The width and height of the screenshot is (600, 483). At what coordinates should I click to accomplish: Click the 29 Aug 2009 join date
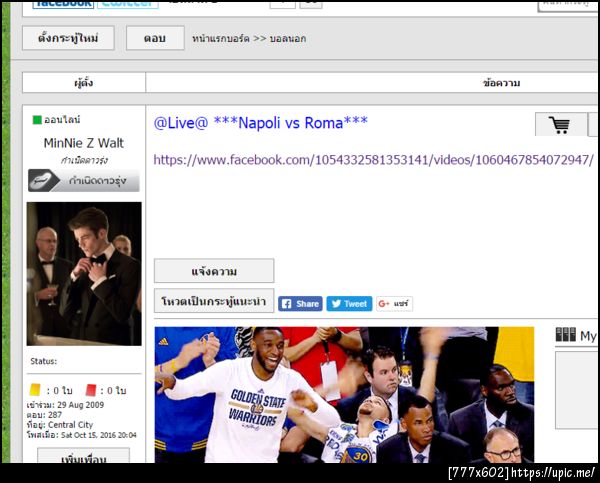coord(80,405)
